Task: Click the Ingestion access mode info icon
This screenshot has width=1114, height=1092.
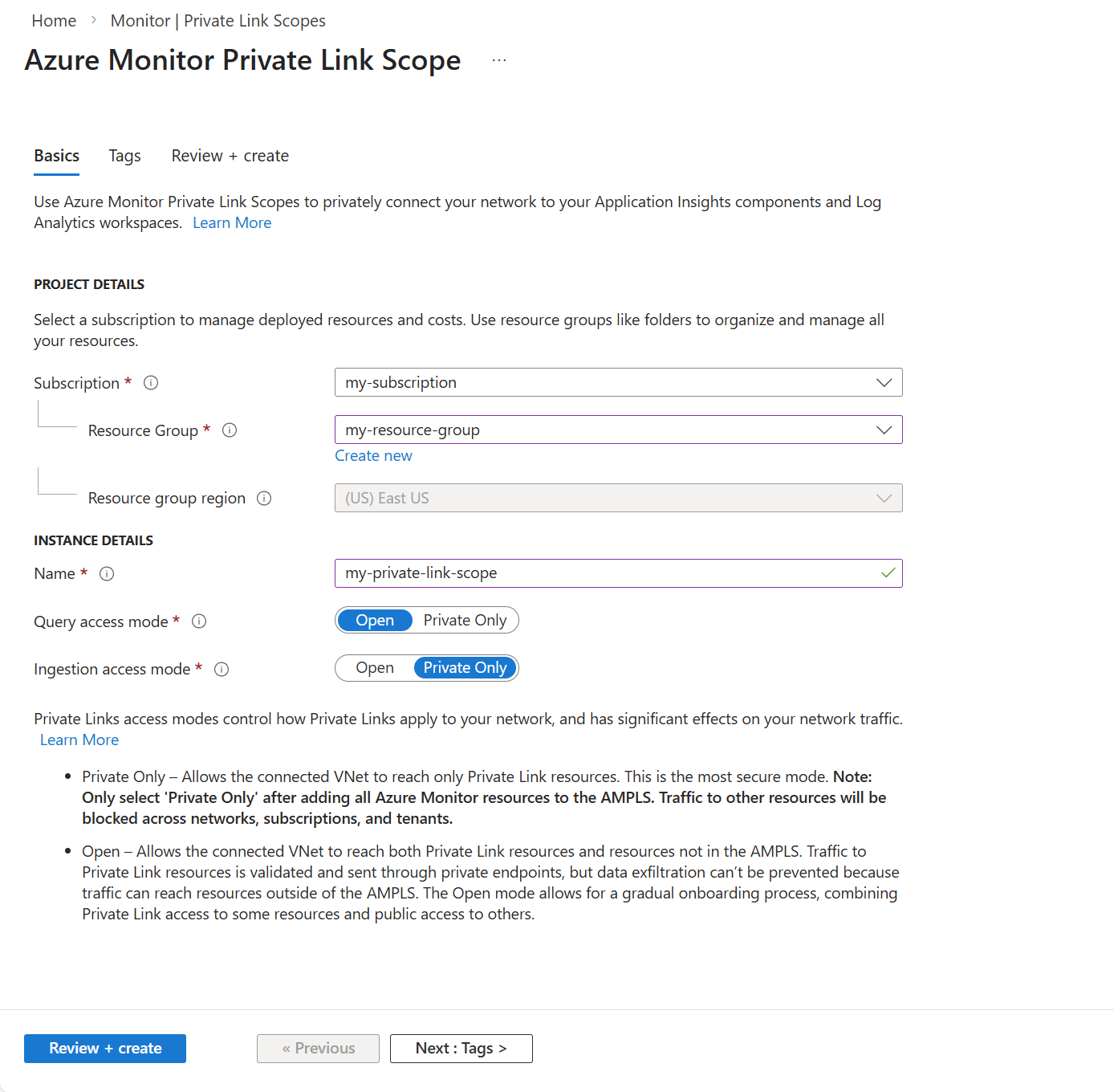Action: coord(222,670)
